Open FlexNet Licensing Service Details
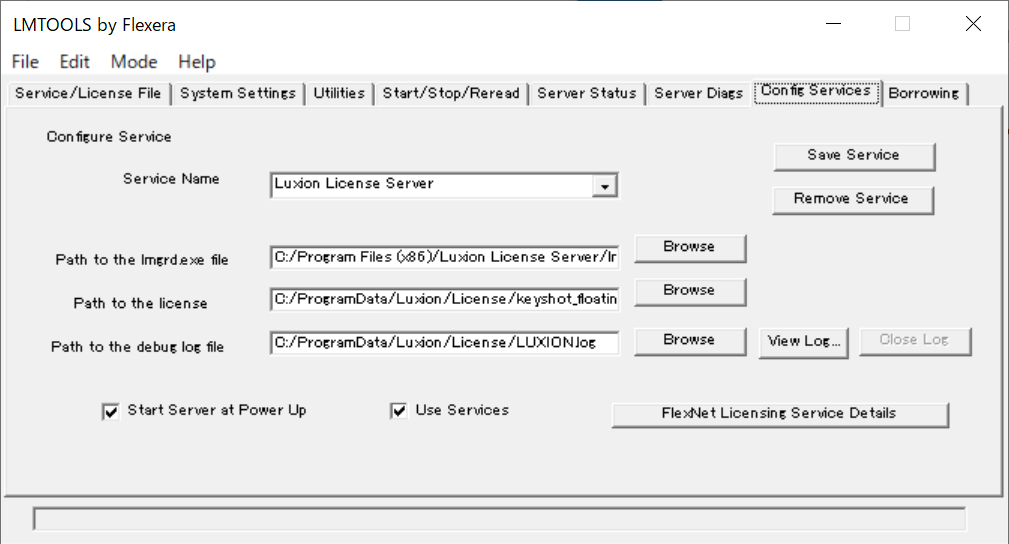This screenshot has width=1009, height=544. point(780,415)
